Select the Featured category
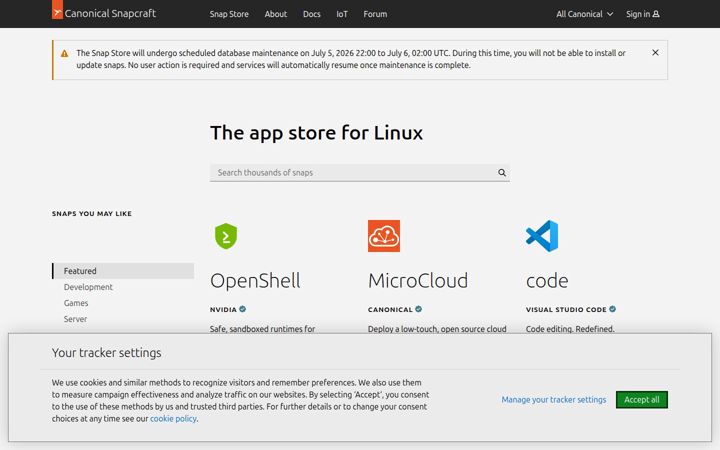 tap(123, 271)
